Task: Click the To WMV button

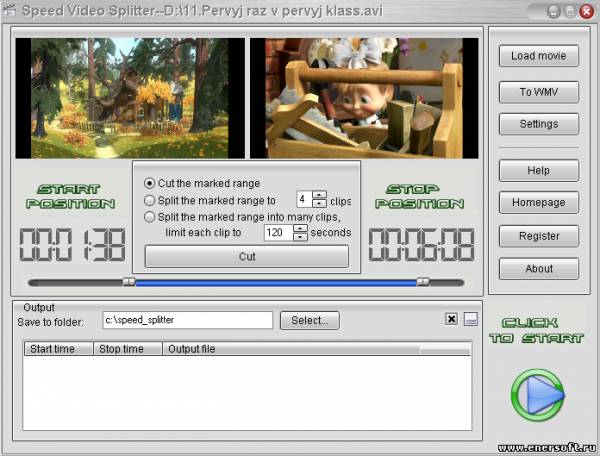Action: click(x=538, y=92)
